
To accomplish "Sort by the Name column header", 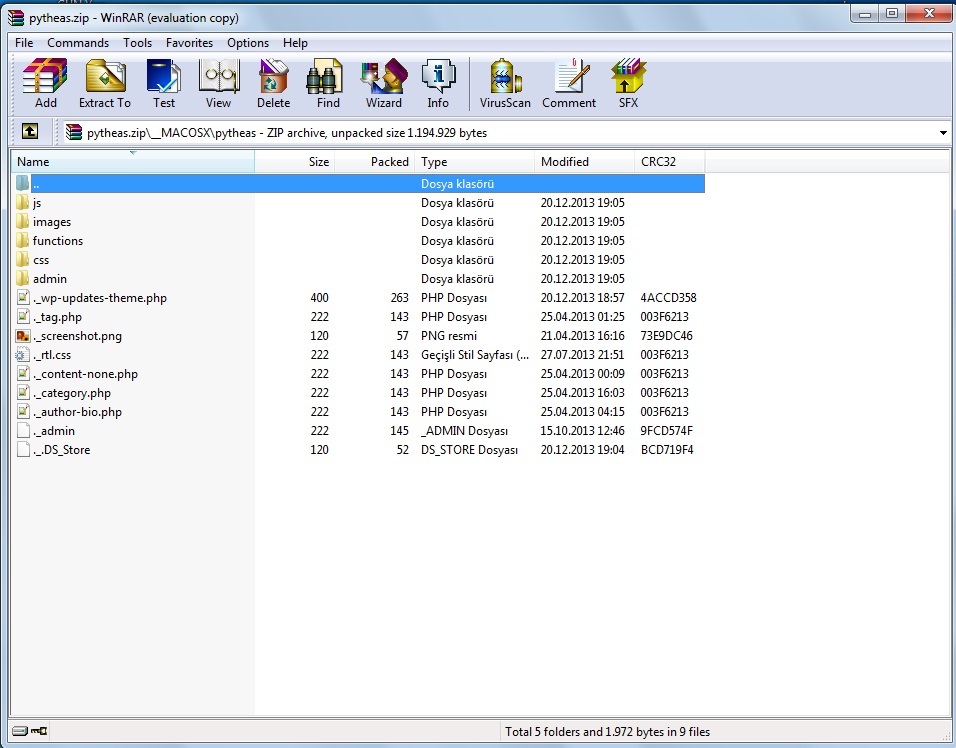I will pos(132,162).
